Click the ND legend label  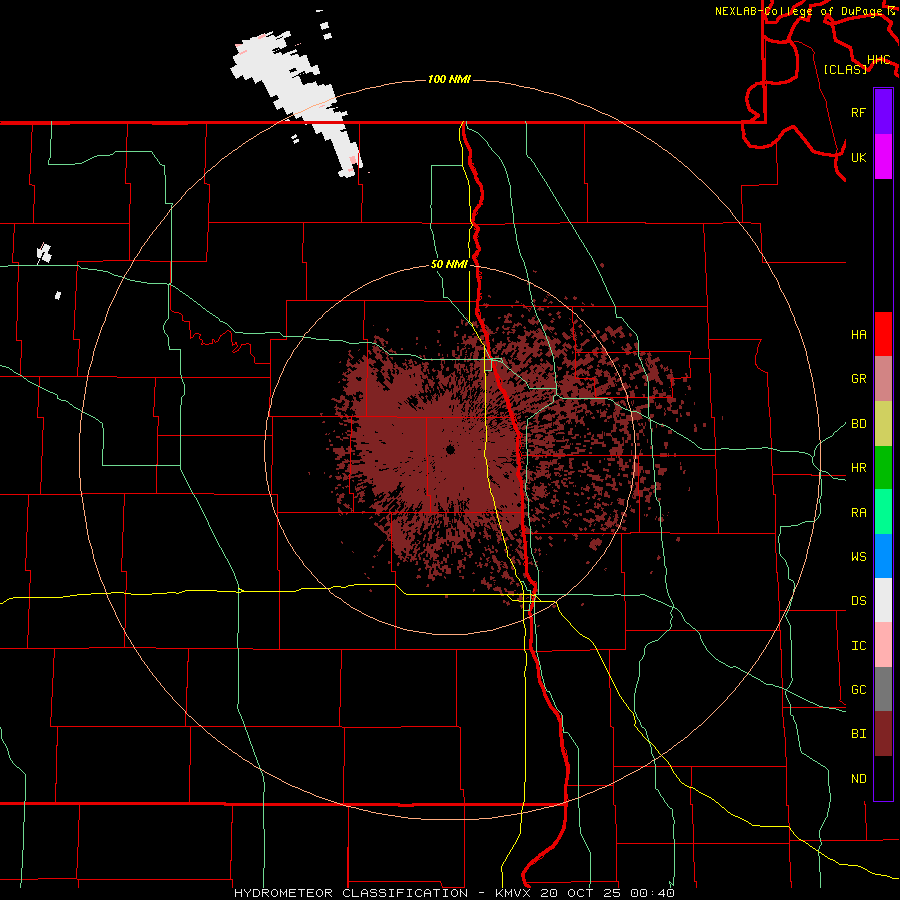858,778
